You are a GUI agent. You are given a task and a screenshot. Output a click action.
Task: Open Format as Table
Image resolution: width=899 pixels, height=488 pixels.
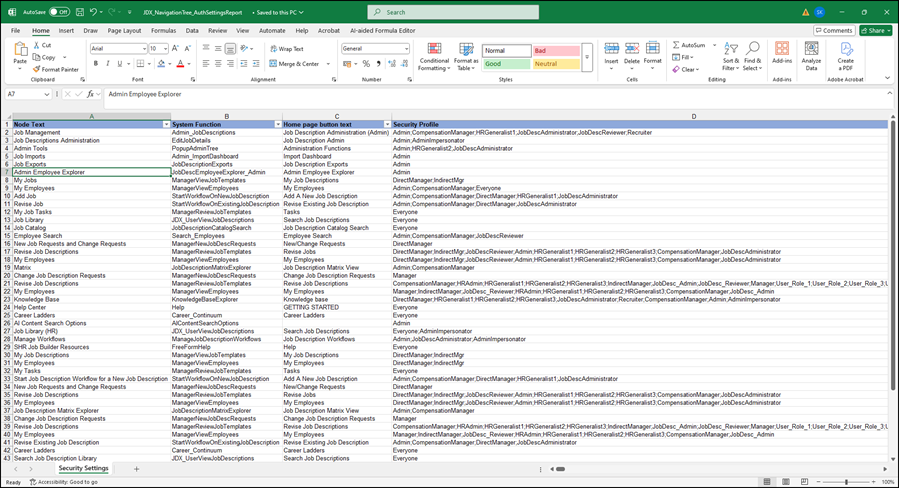click(466, 56)
